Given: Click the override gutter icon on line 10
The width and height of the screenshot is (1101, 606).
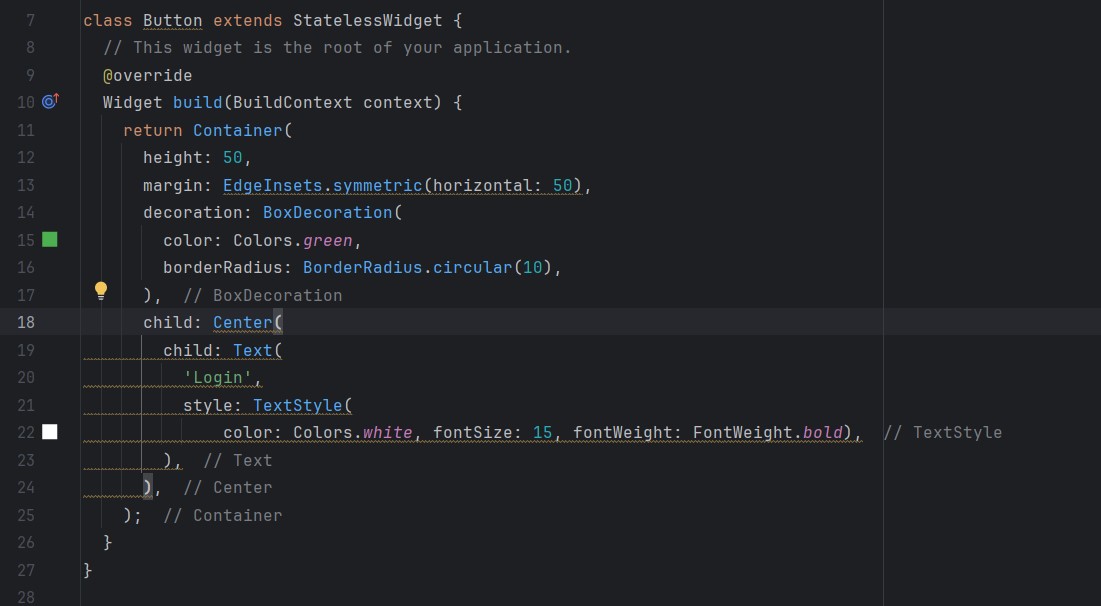Looking at the screenshot, I should (x=51, y=101).
